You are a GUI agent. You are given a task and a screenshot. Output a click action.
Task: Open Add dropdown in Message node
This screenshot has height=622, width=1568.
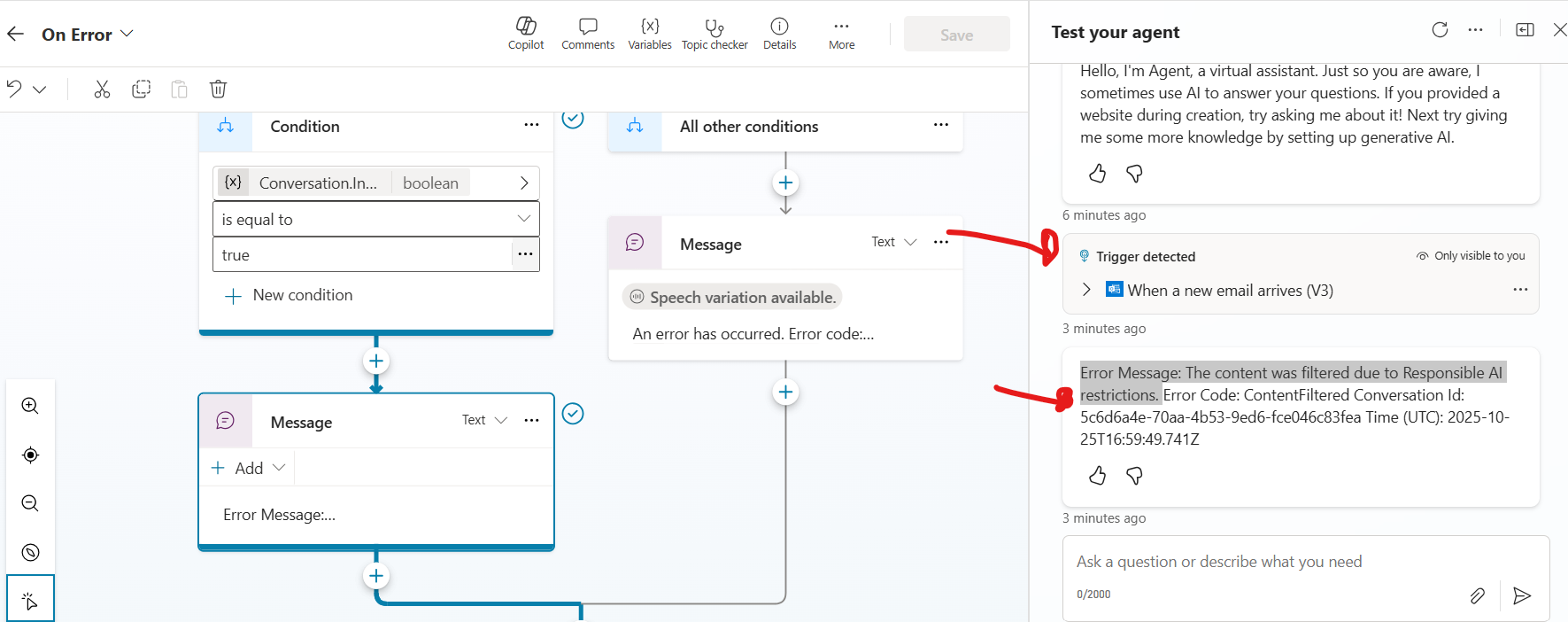coord(248,468)
